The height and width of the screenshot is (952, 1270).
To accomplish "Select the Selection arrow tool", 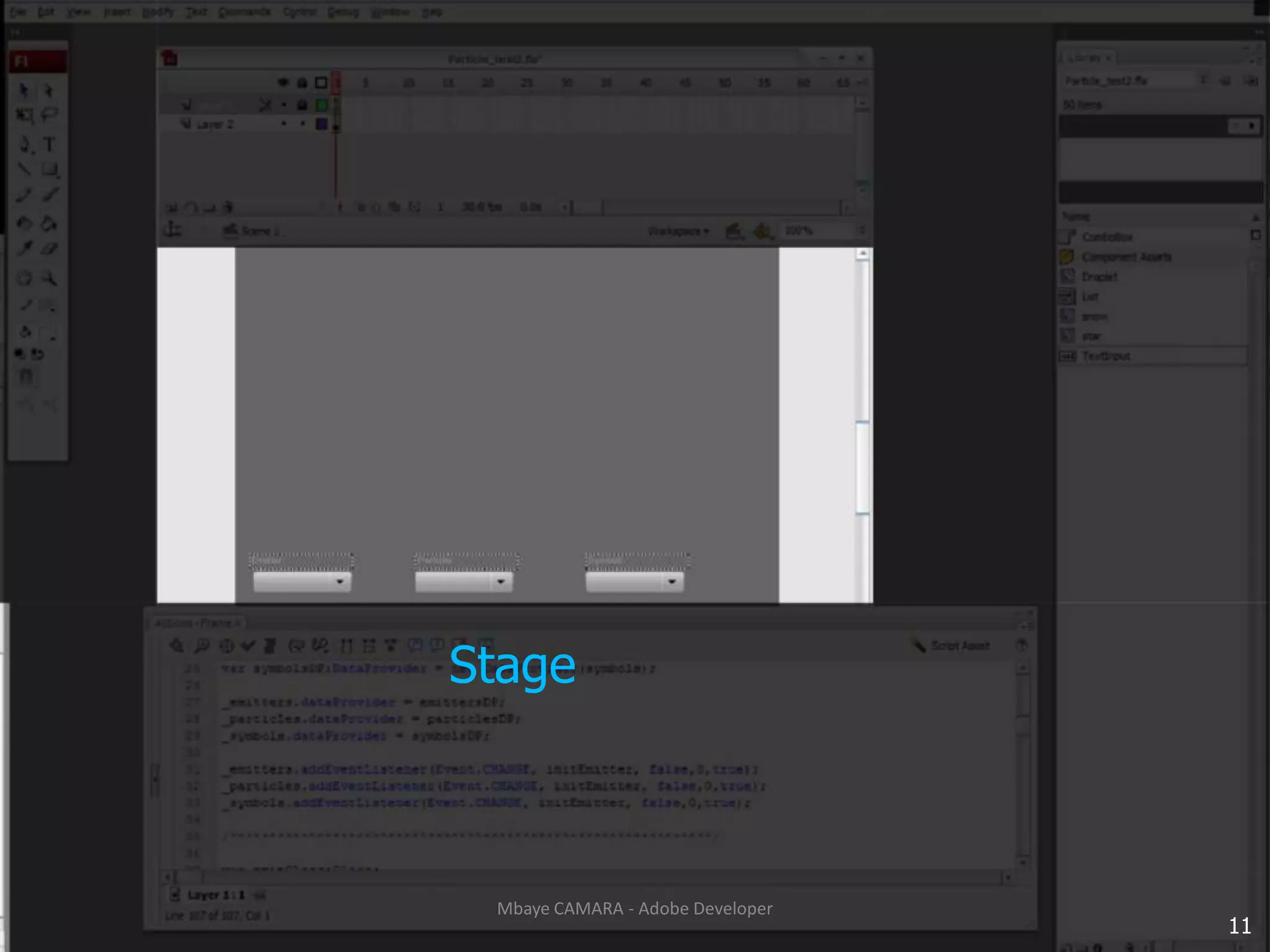I will [x=24, y=90].
